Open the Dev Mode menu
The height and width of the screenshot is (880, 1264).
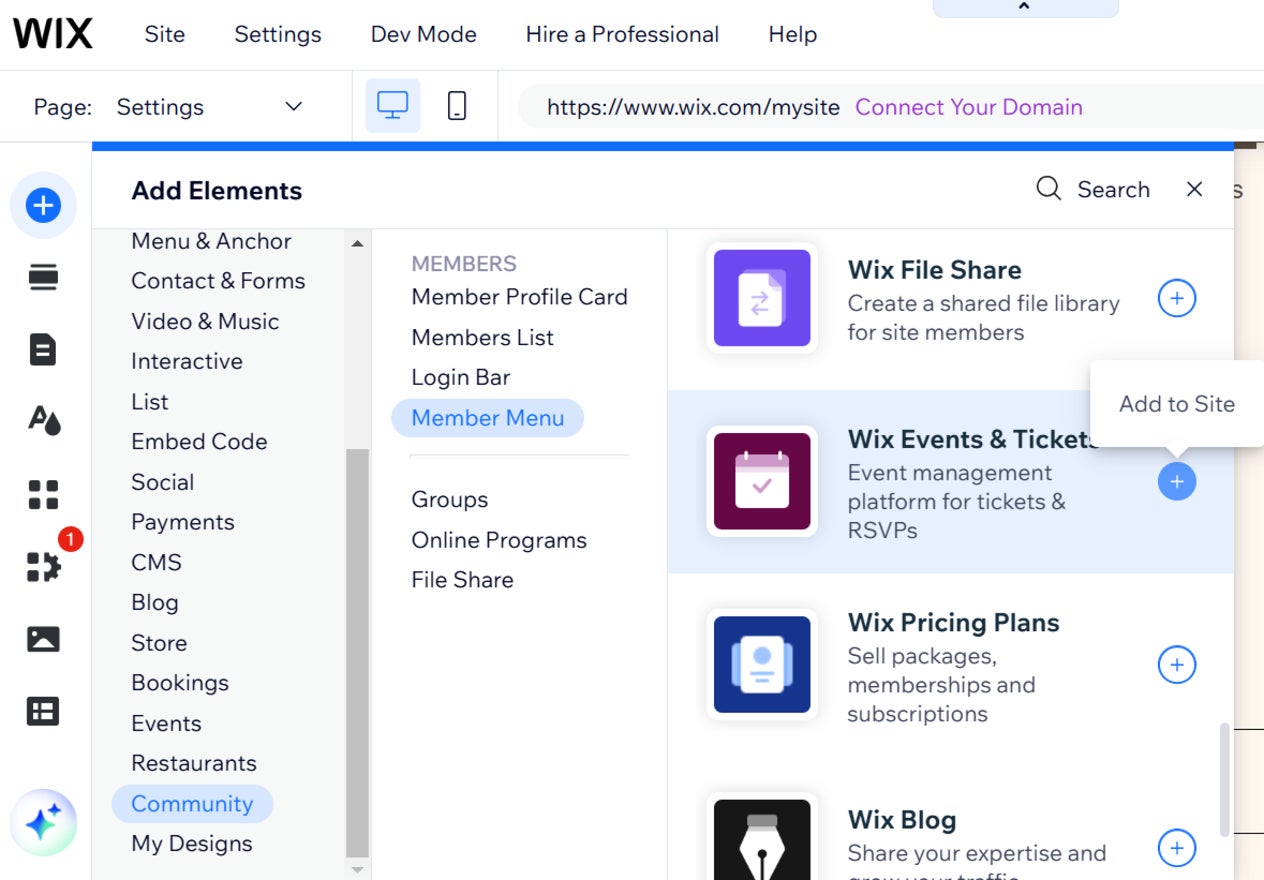tap(424, 34)
